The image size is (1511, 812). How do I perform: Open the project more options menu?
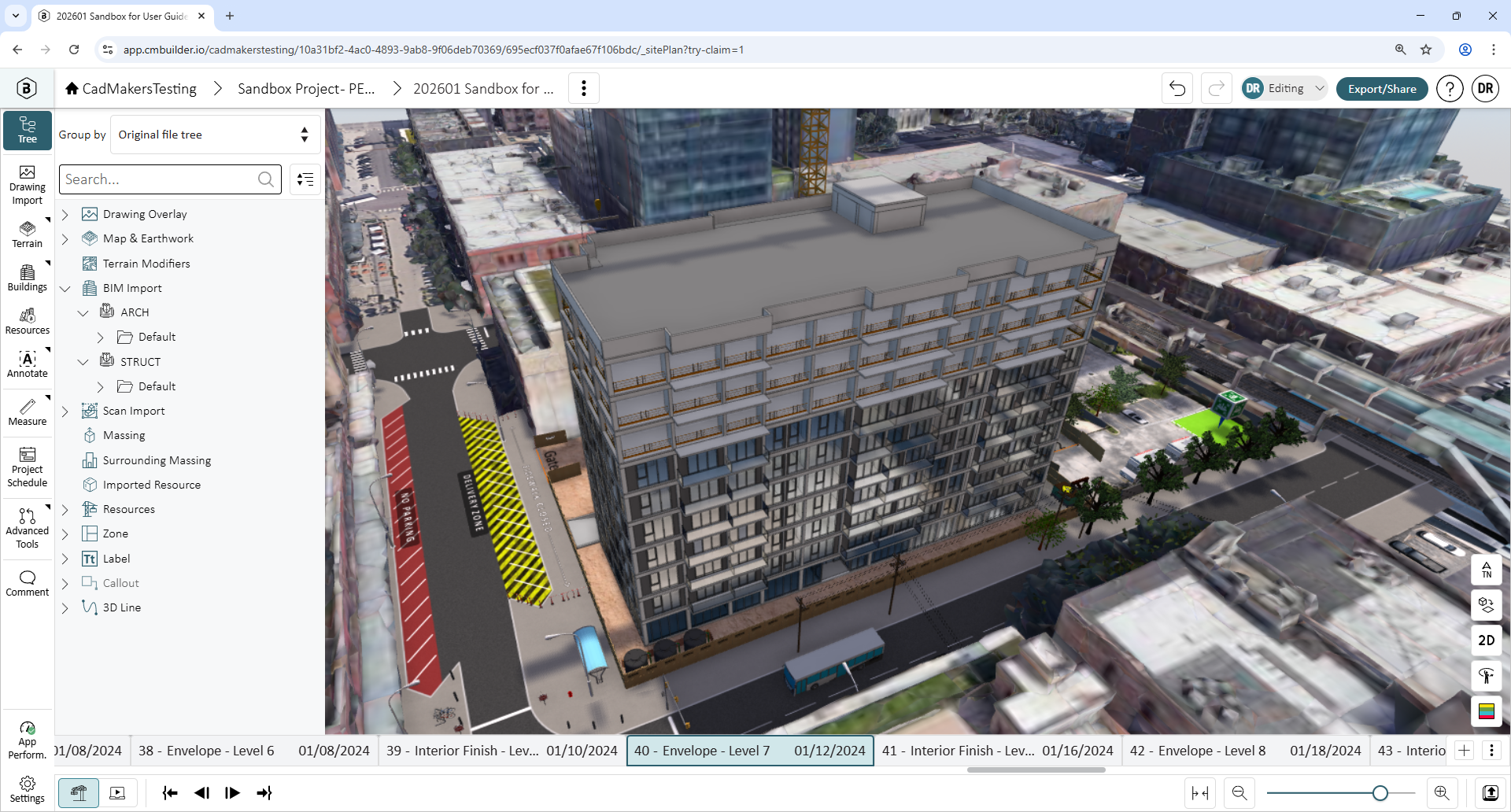[584, 88]
